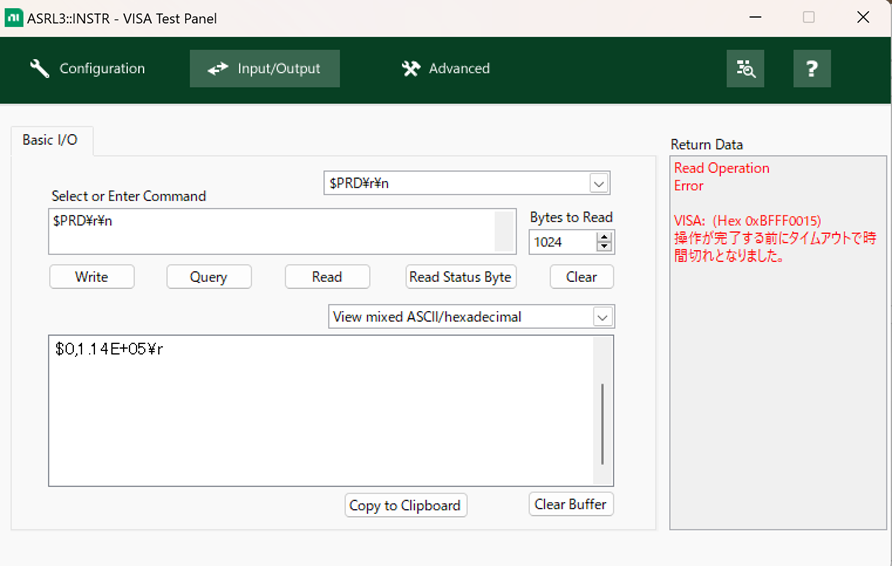Click the NI I/O Trace search icon
This screenshot has height=566, width=892.
(x=745, y=68)
